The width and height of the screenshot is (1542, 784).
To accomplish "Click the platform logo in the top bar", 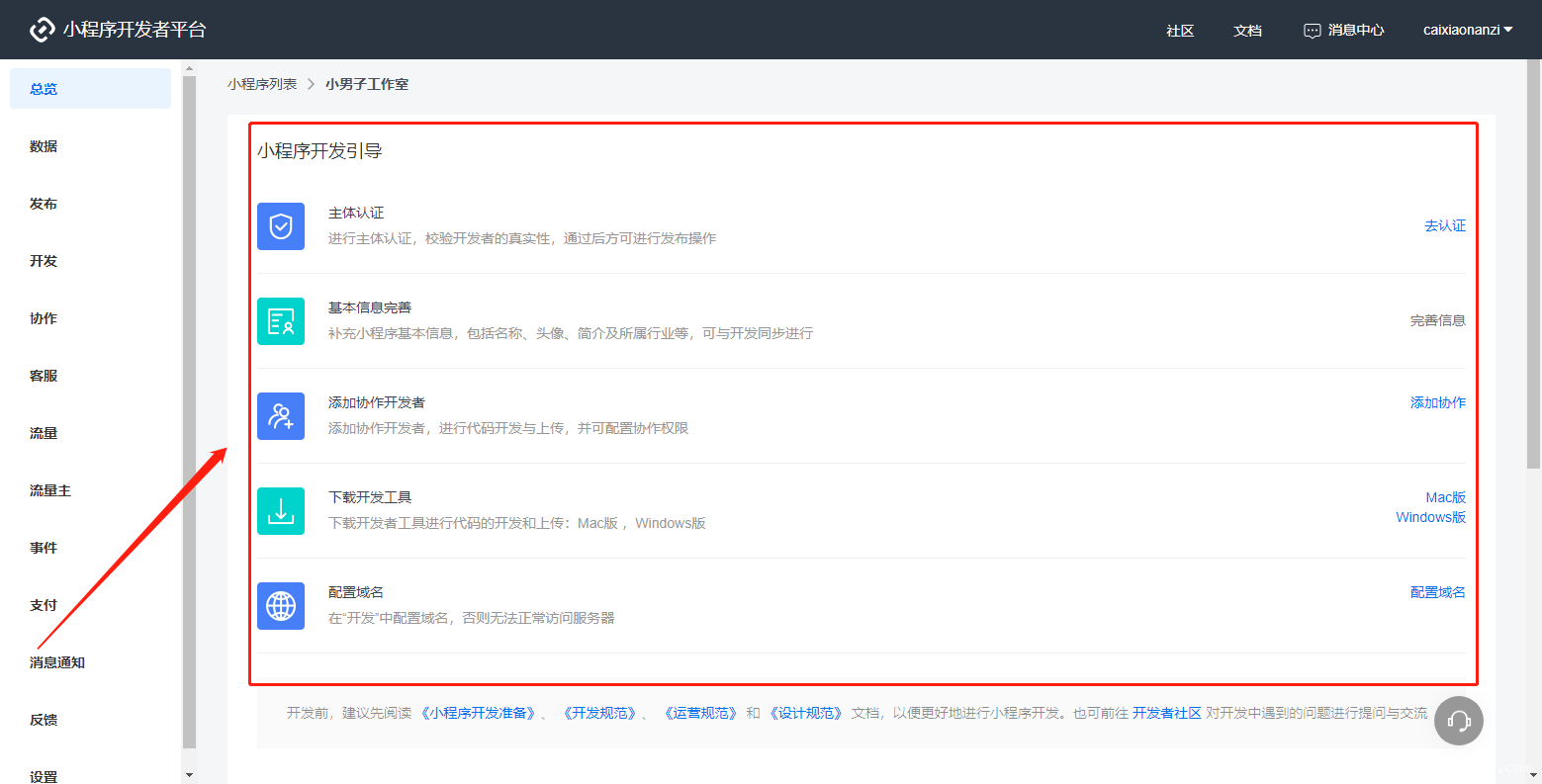I will (x=42, y=29).
